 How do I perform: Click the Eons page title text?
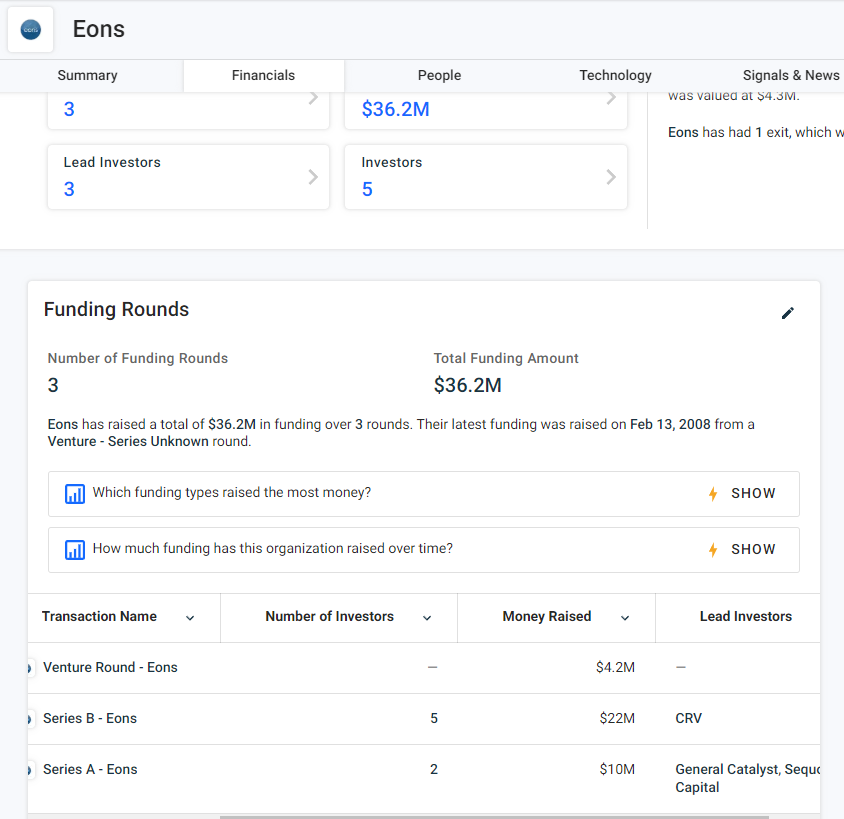(x=99, y=29)
